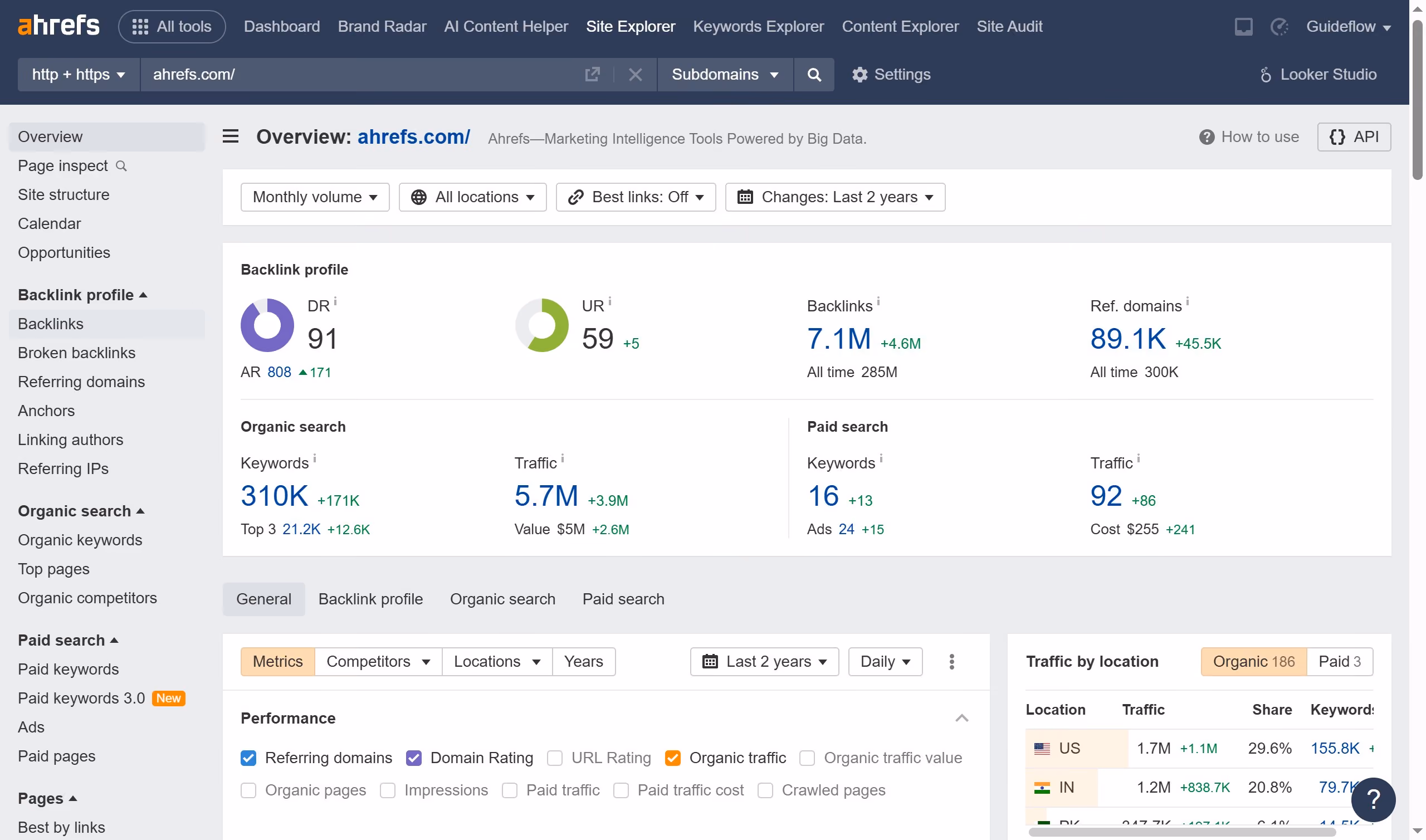
Task: Open the http + https protocol dropdown
Action: 79,74
